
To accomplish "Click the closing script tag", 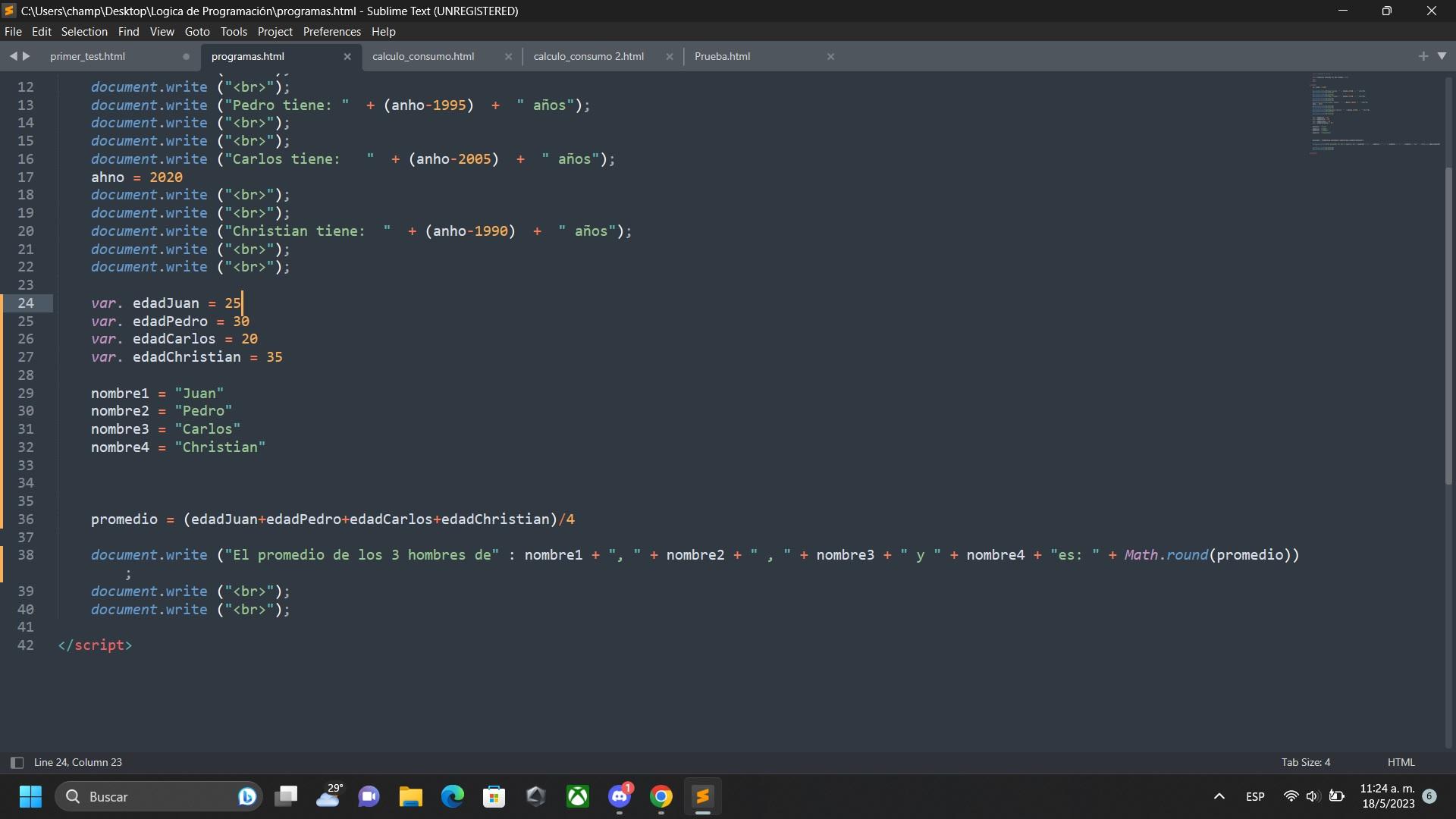I will [x=95, y=645].
